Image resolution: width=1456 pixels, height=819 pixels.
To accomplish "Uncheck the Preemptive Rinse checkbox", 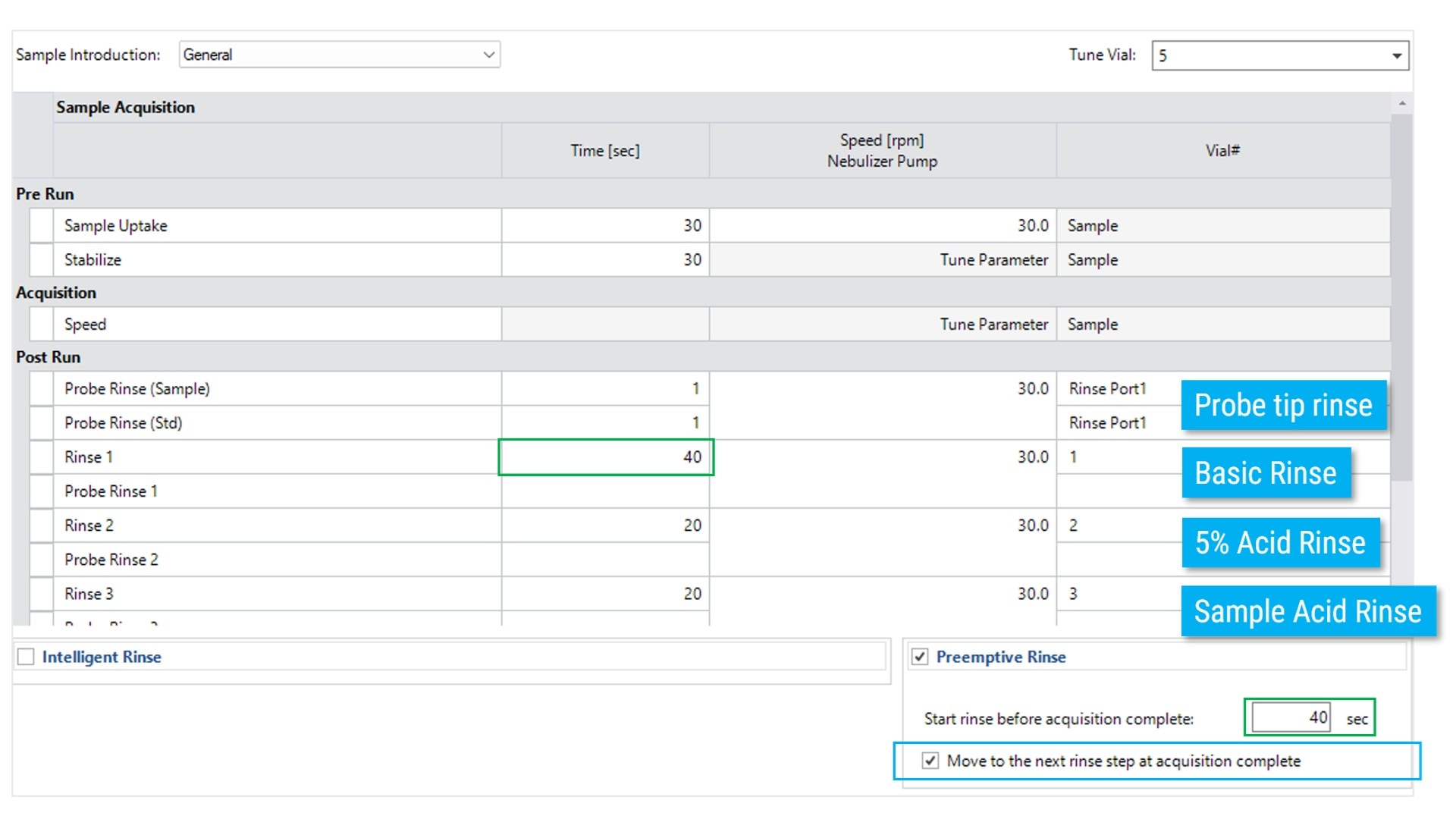I will pyautogui.click(x=920, y=657).
